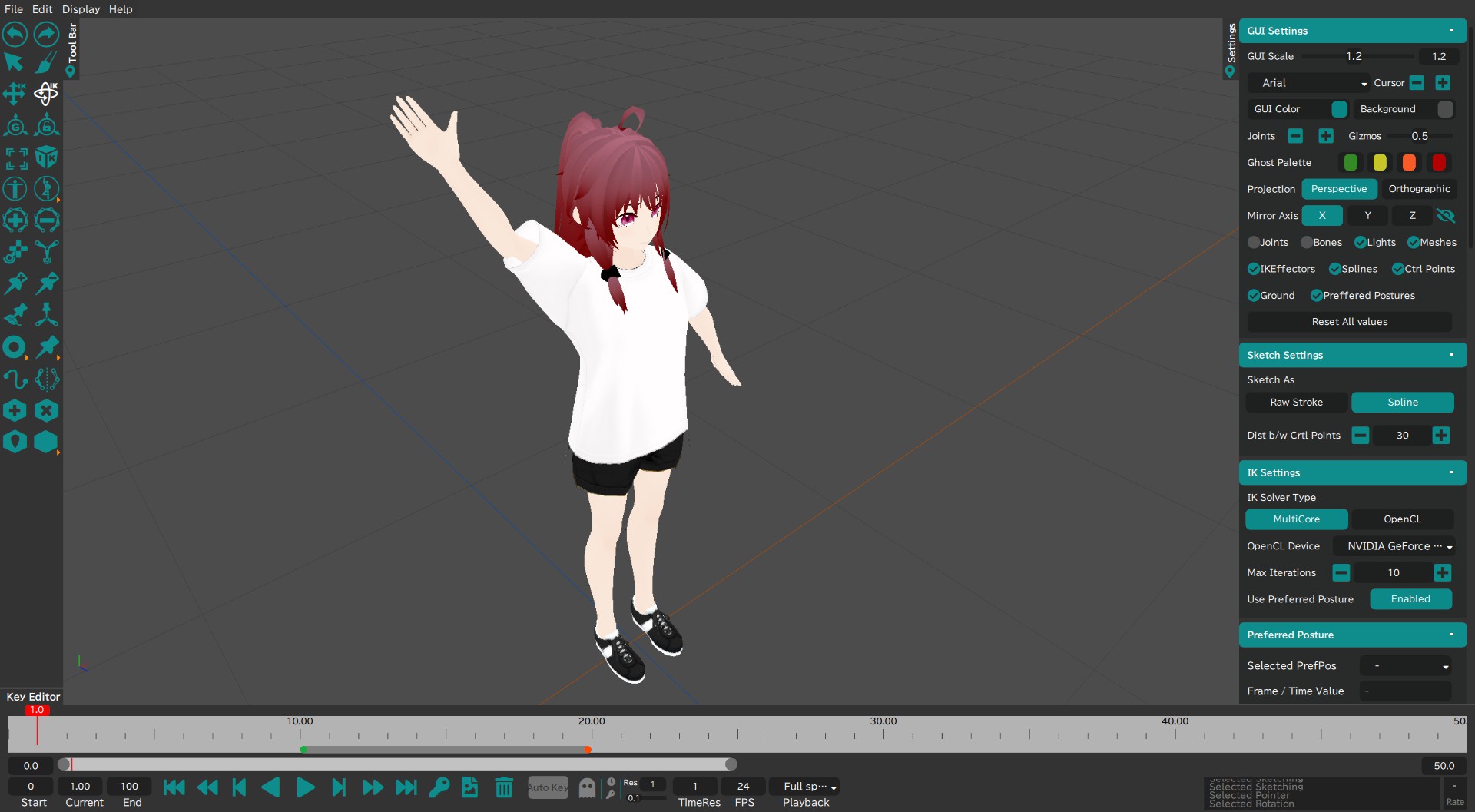Open the Selected PrefPos dropdown

tap(1406, 666)
